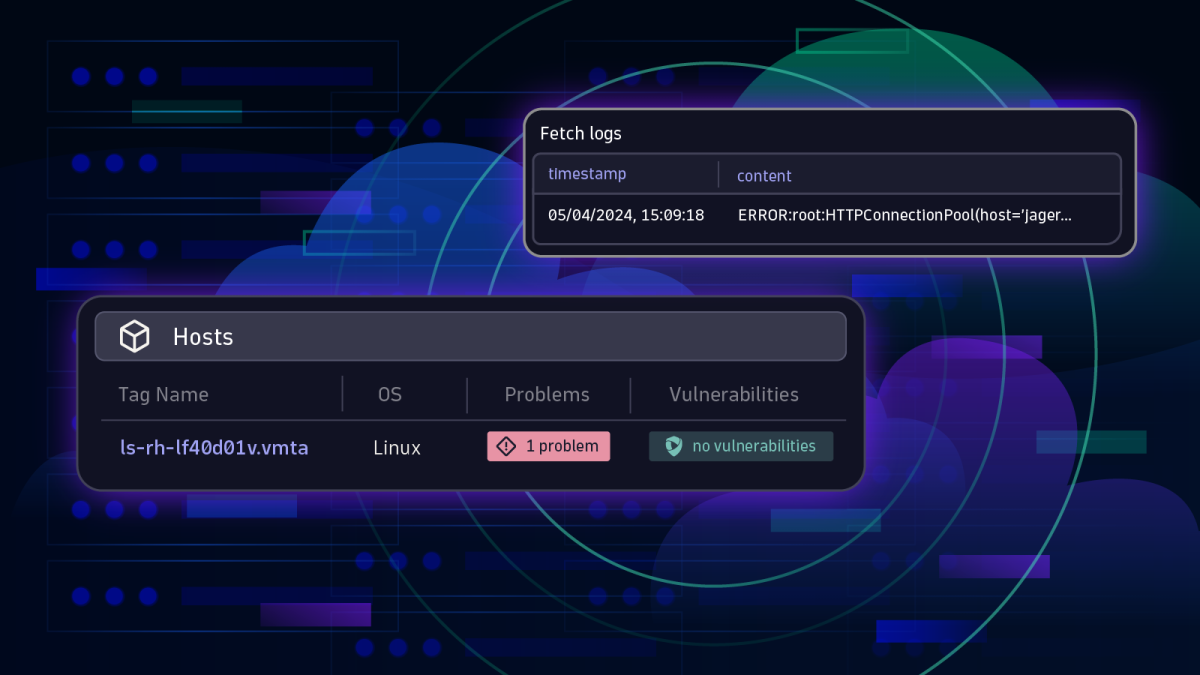This screenshot has height=675, width=1200.
Task: Open the ls-rh-lf40d01v.vmta host link
Action: tap(213, 448)
